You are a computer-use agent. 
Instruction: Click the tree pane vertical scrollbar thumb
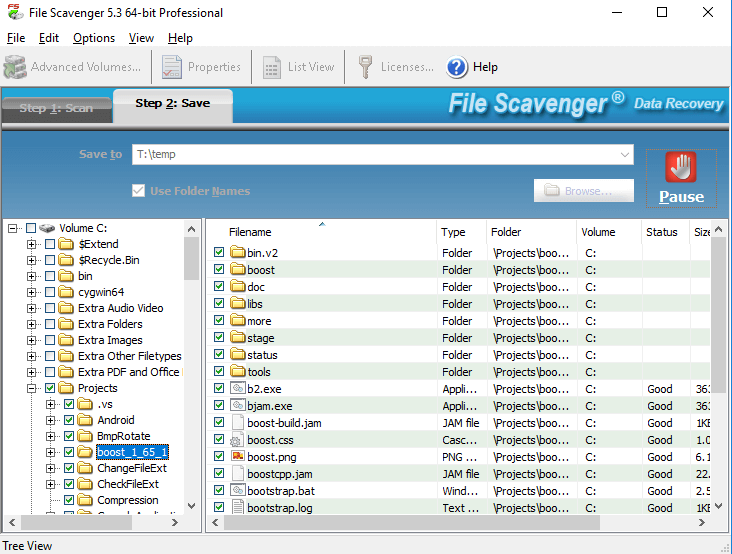point(191,258)
